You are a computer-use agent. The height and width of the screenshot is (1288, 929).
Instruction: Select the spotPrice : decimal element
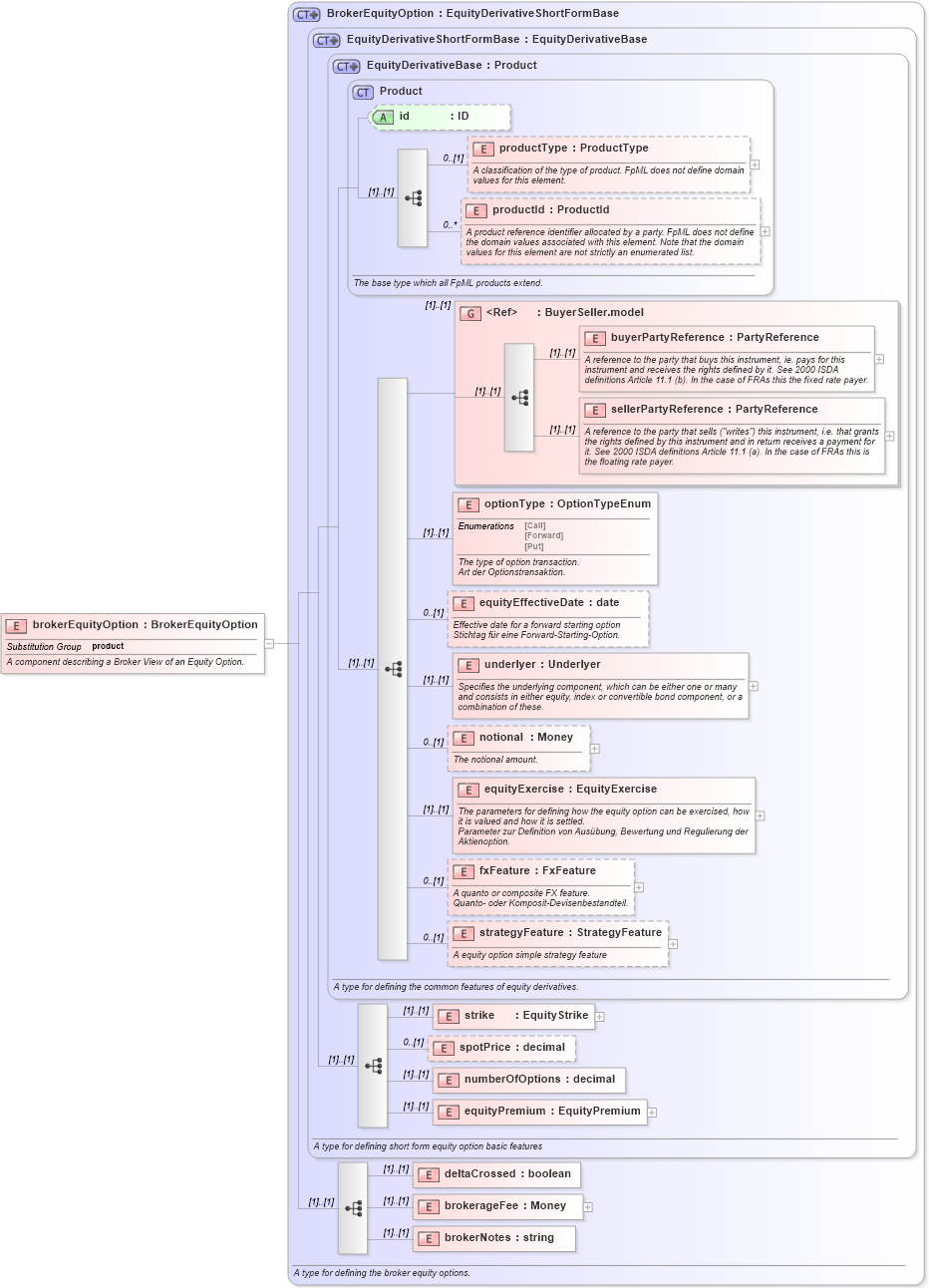click(502, 1049)
